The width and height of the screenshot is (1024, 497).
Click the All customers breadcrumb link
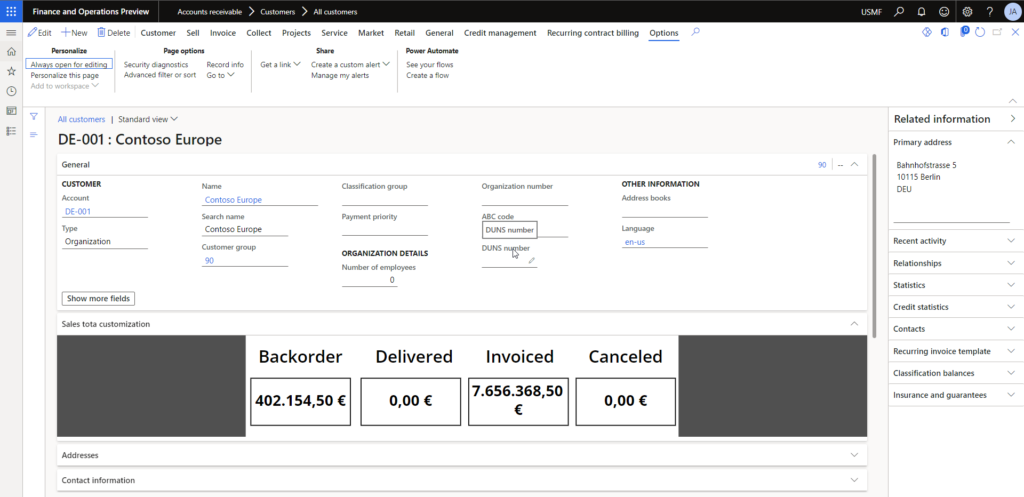(x=81, y=120)
